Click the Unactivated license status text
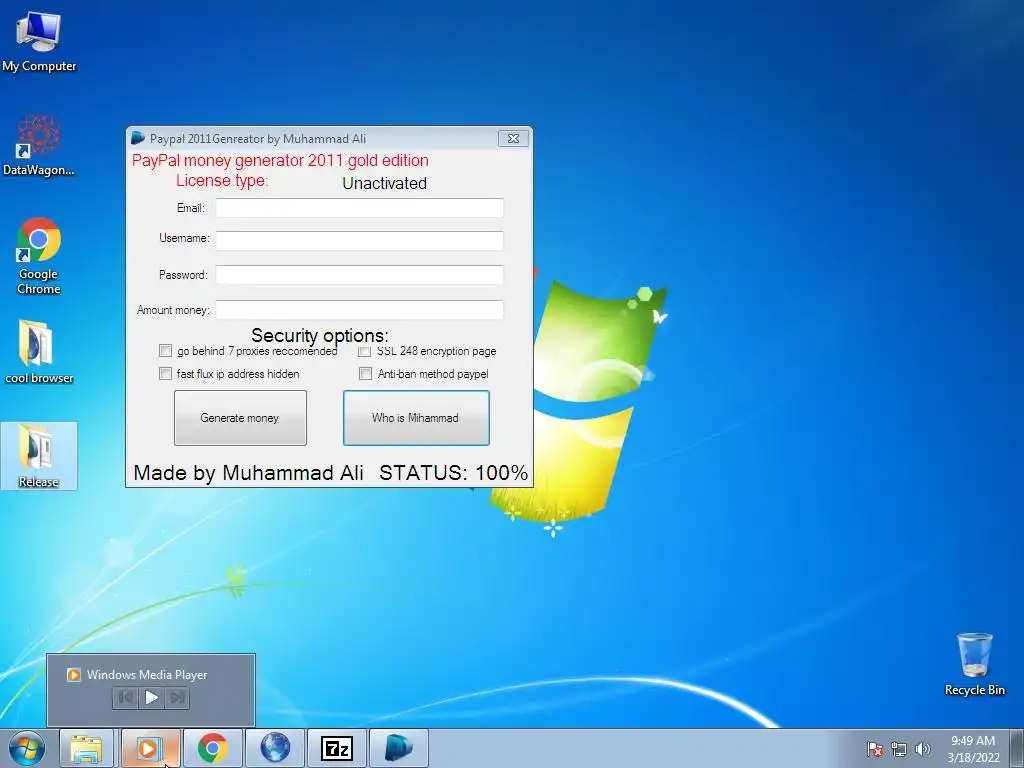 coord(385,184)
